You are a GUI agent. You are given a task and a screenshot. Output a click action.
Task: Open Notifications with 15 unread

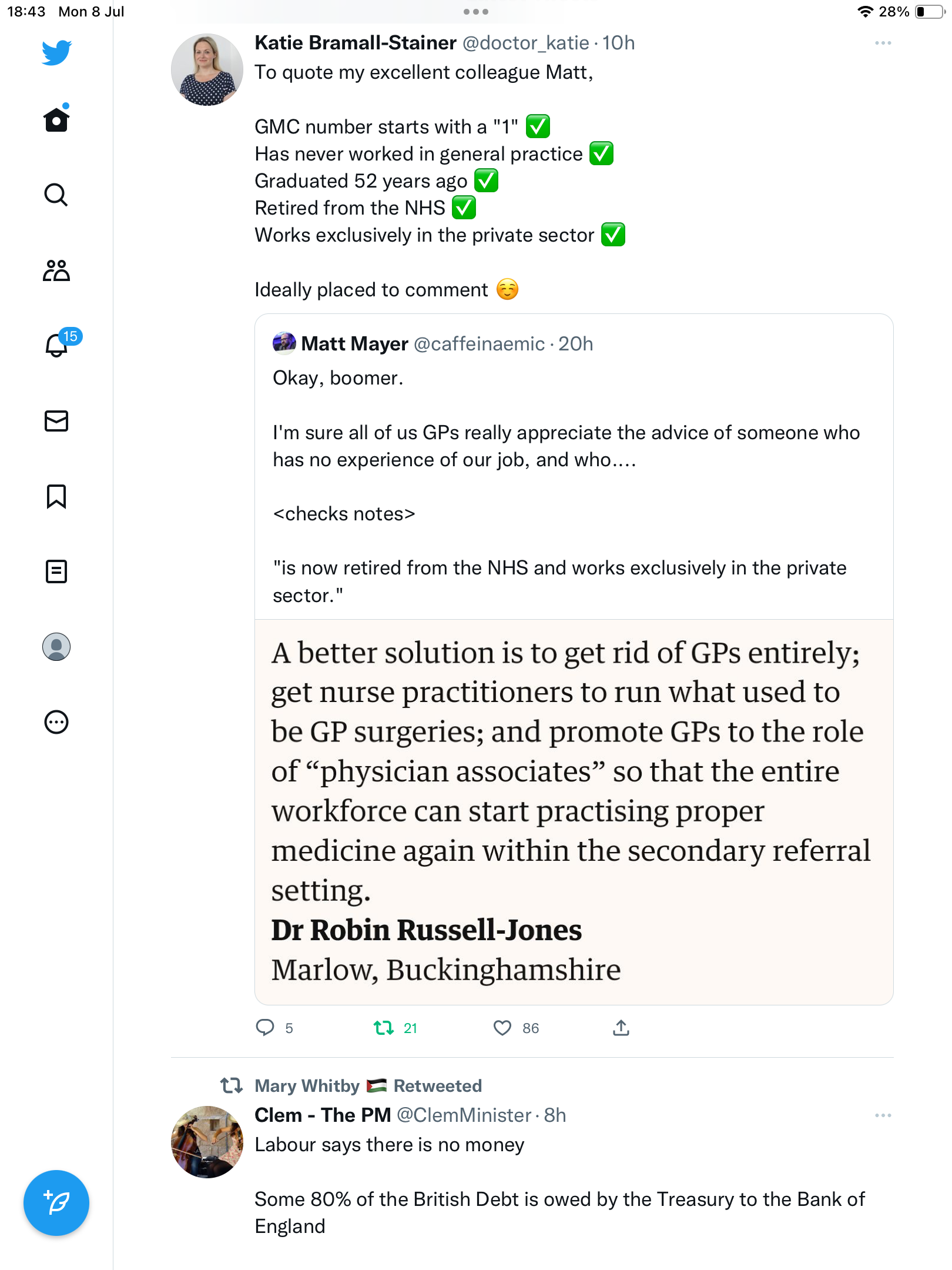tap(57, 345)
